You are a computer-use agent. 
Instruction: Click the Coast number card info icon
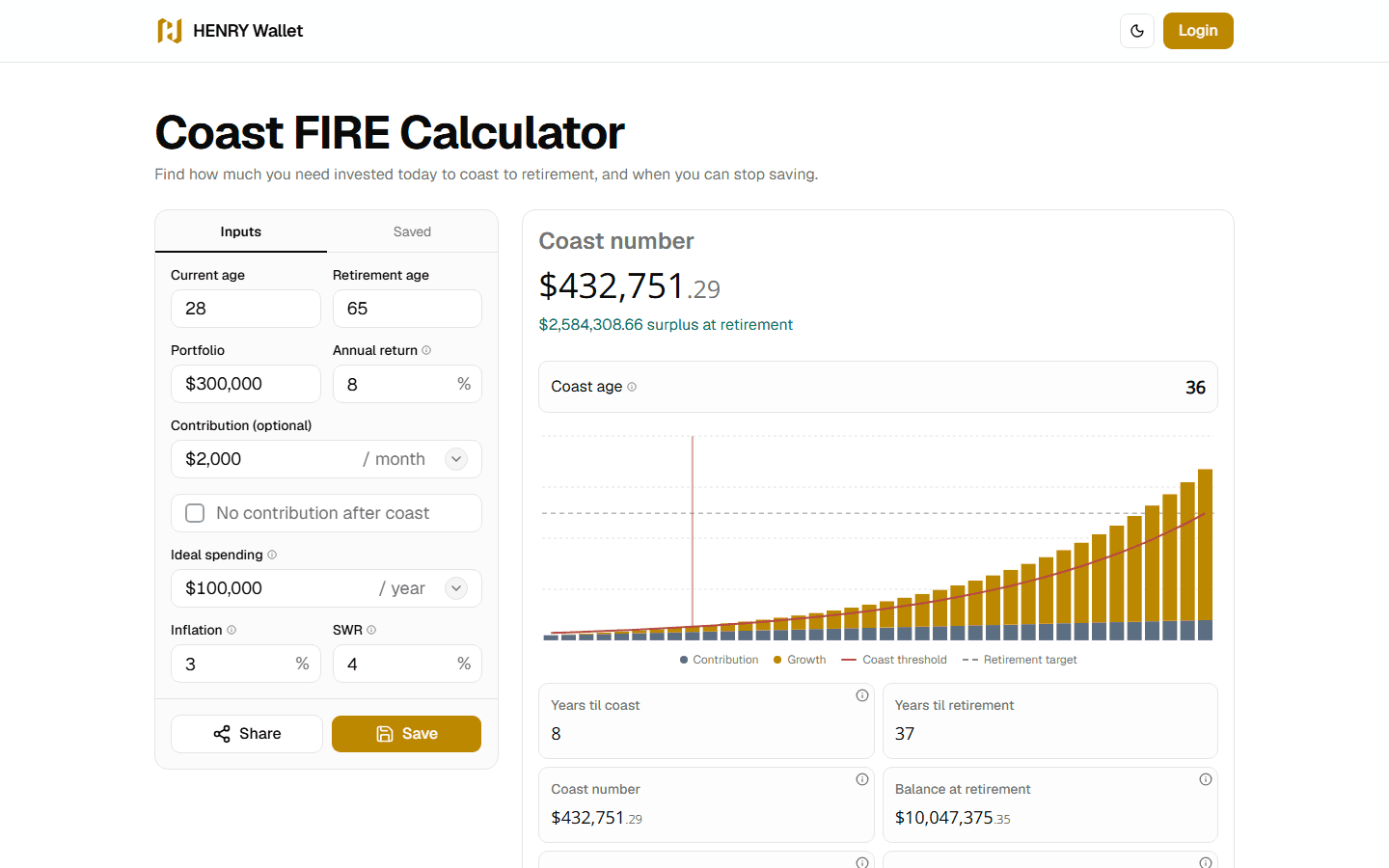point(862,779)
